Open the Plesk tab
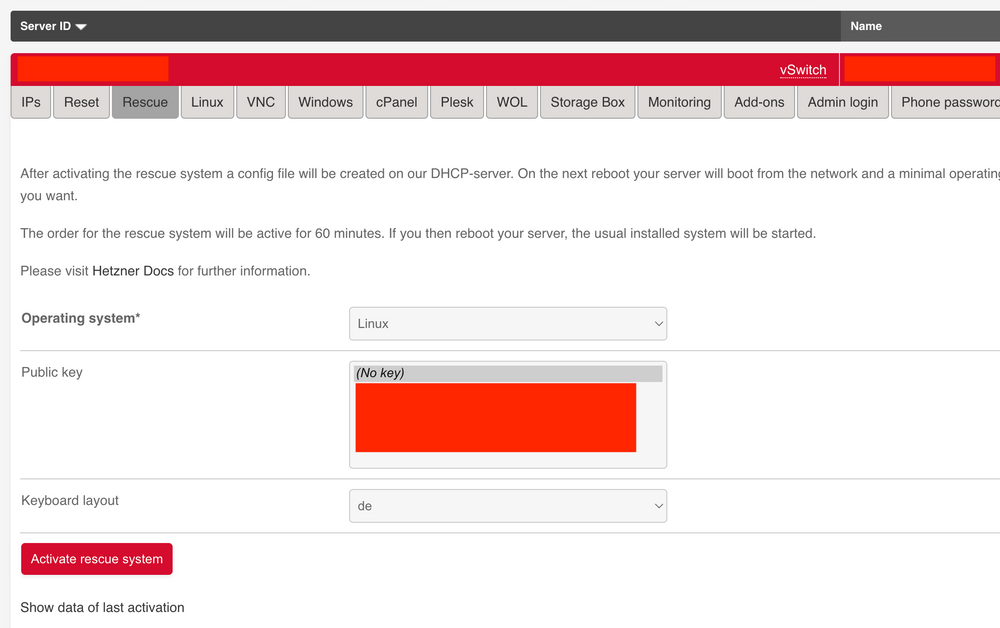The image size is (1000, 628). coord(457,102)
